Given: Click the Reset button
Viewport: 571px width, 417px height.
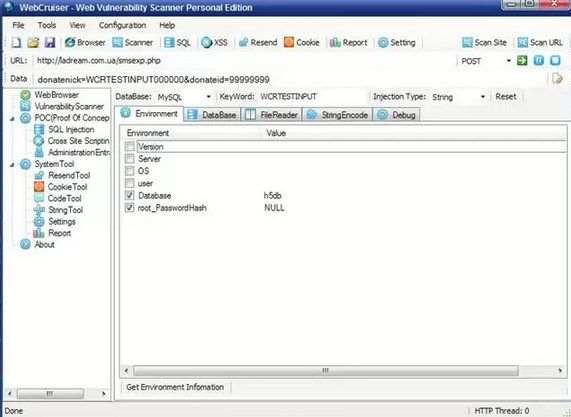Looking at the screenshot, I should click(505, 97).
